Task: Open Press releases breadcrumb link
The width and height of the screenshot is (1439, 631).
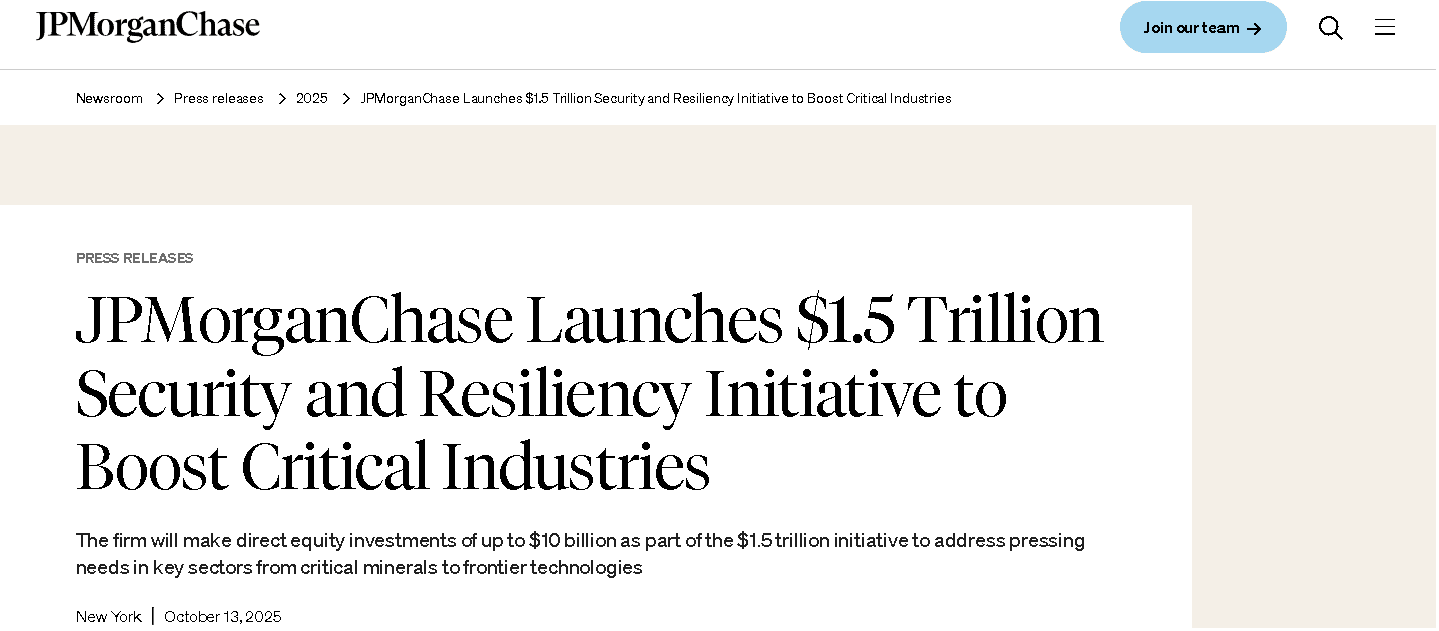Action: pyautogui.click(x=219, y=98)
